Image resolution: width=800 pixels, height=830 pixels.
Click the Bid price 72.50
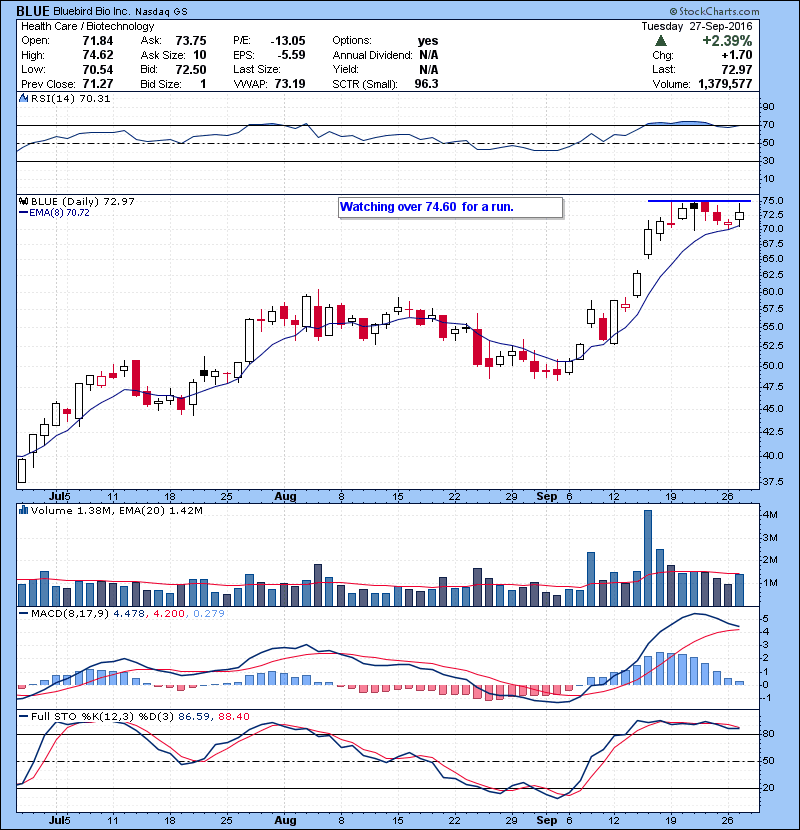pyautogui.click(x=191, y=69)
